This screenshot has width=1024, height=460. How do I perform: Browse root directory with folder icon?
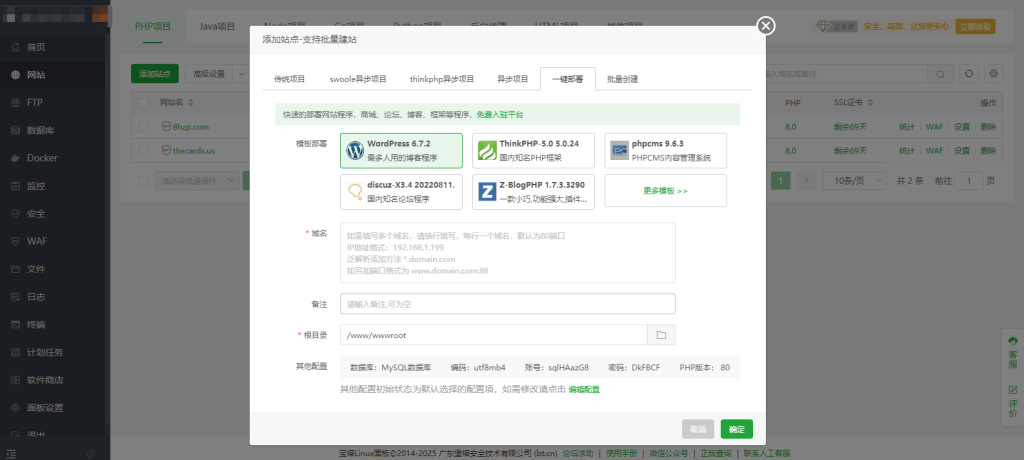tap(661, 335)
